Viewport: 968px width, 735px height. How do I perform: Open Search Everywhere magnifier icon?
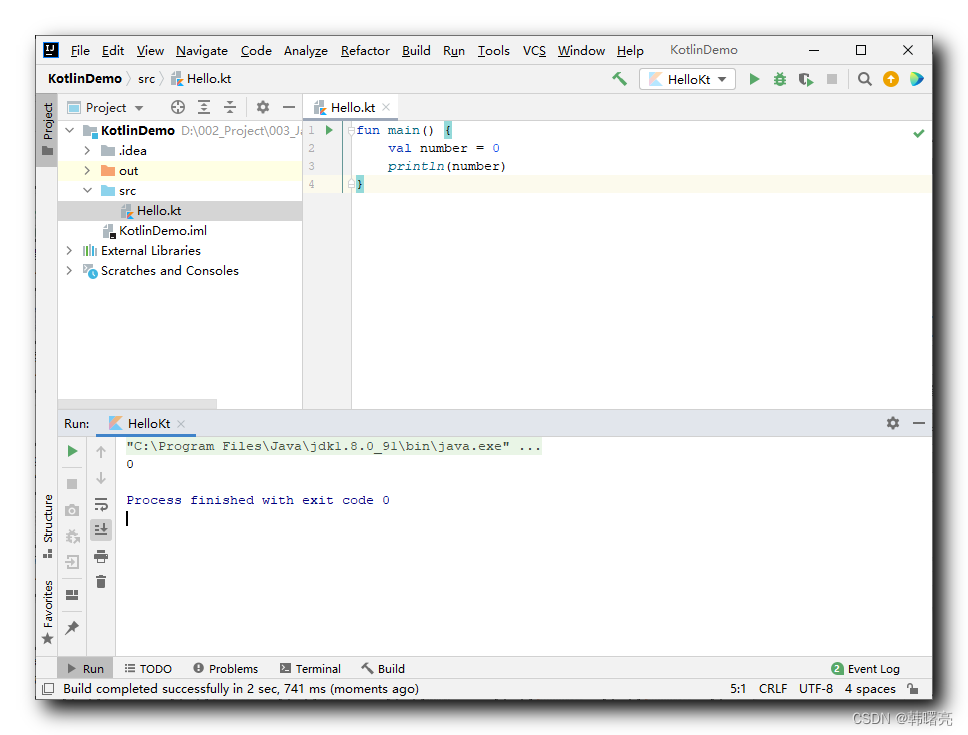[x=865, y=79]
